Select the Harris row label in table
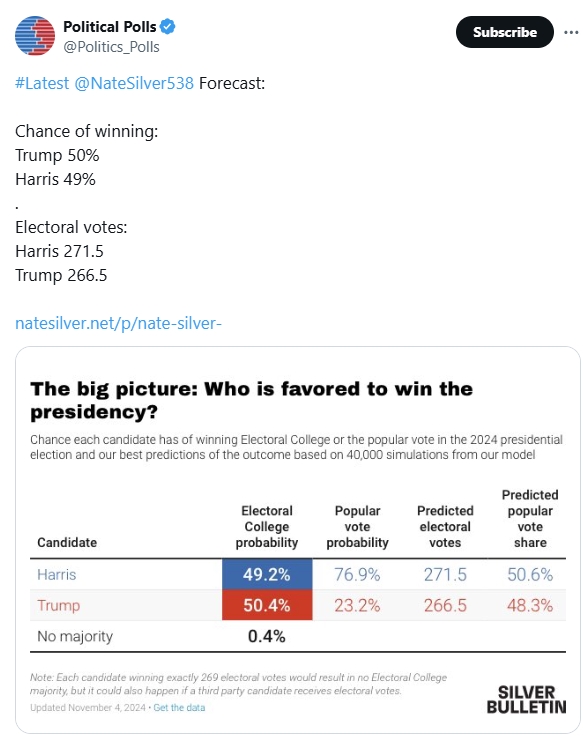This screenshot has width=583, height=736. click(x=56, y=575)
